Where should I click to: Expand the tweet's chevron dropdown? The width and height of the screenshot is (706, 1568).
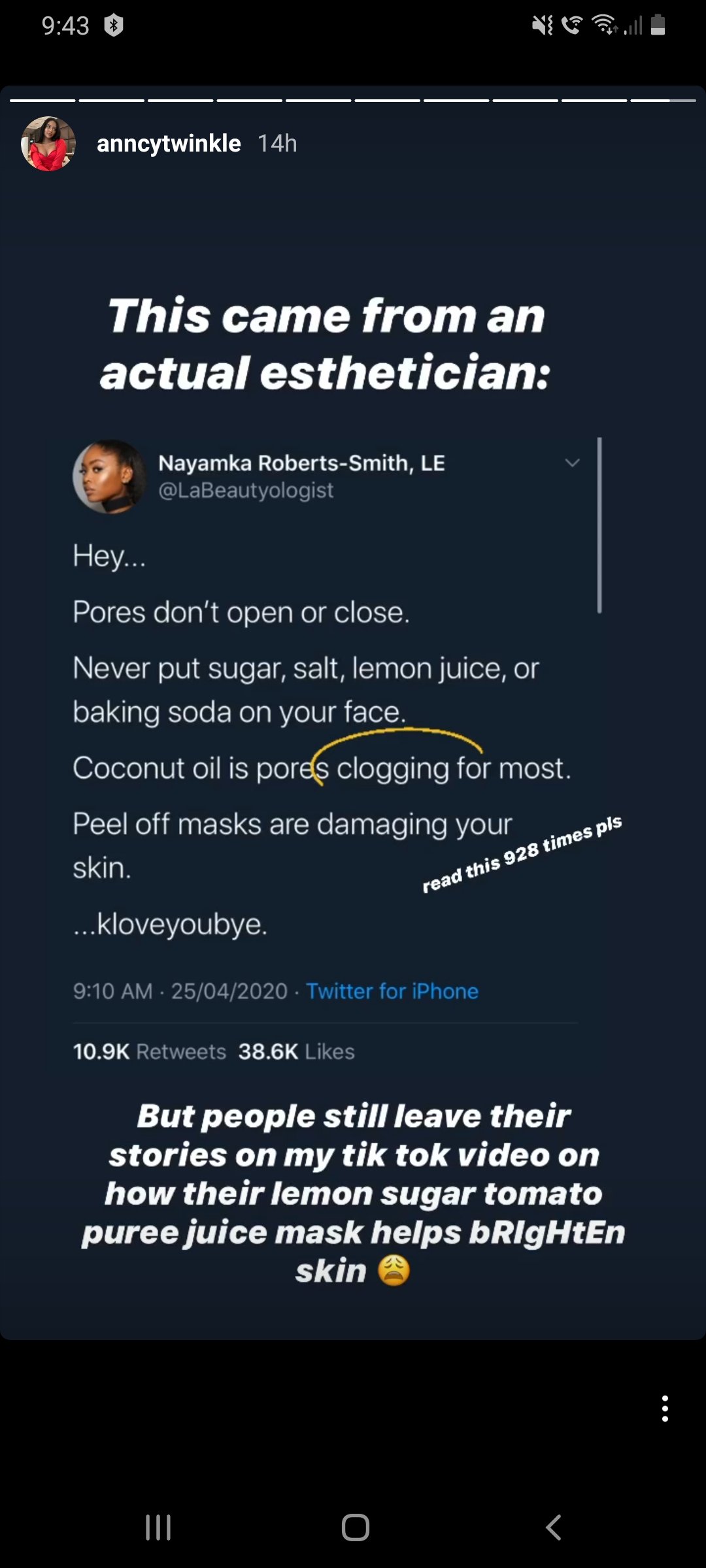click(x=572, y=463)
